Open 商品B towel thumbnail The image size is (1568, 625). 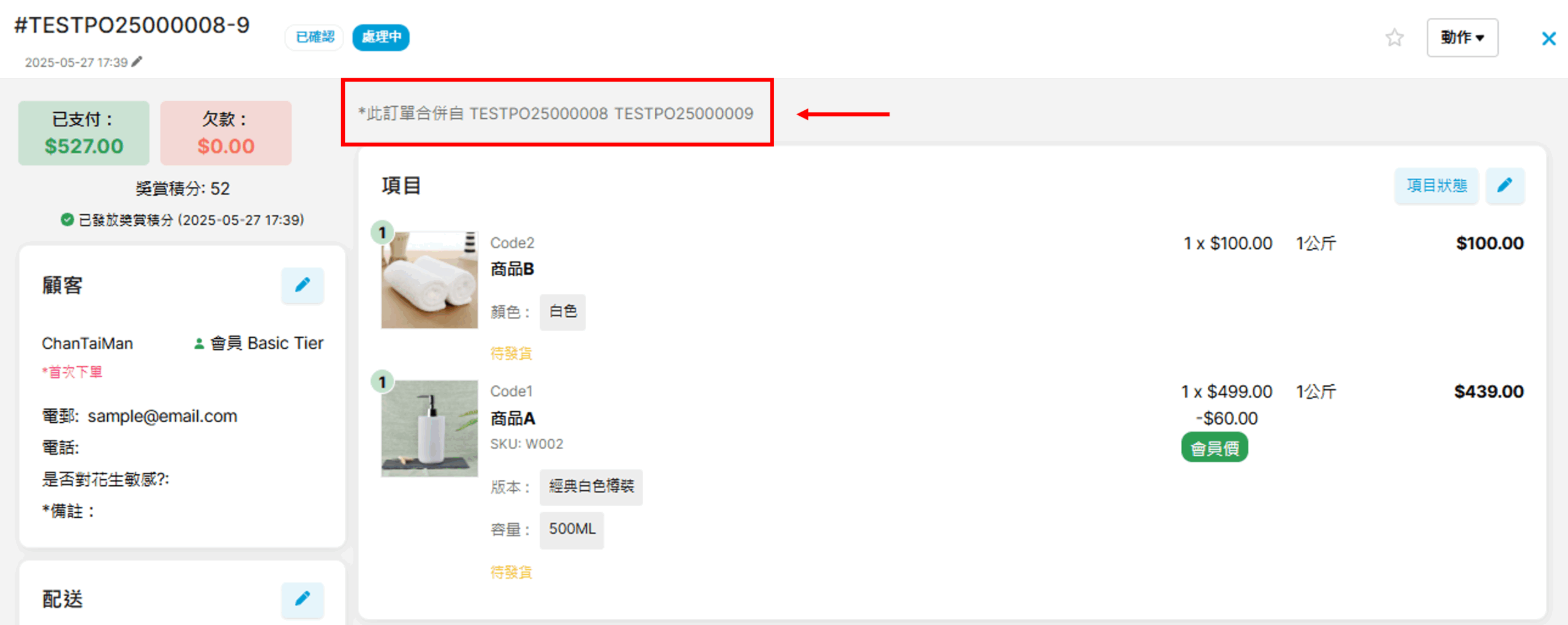429,280
